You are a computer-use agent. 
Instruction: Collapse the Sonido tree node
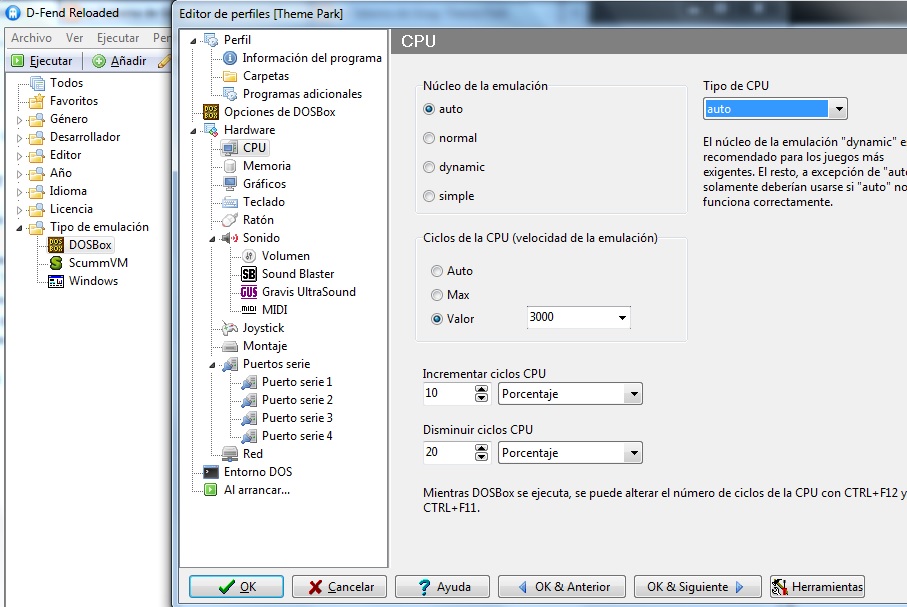point(212,239)
